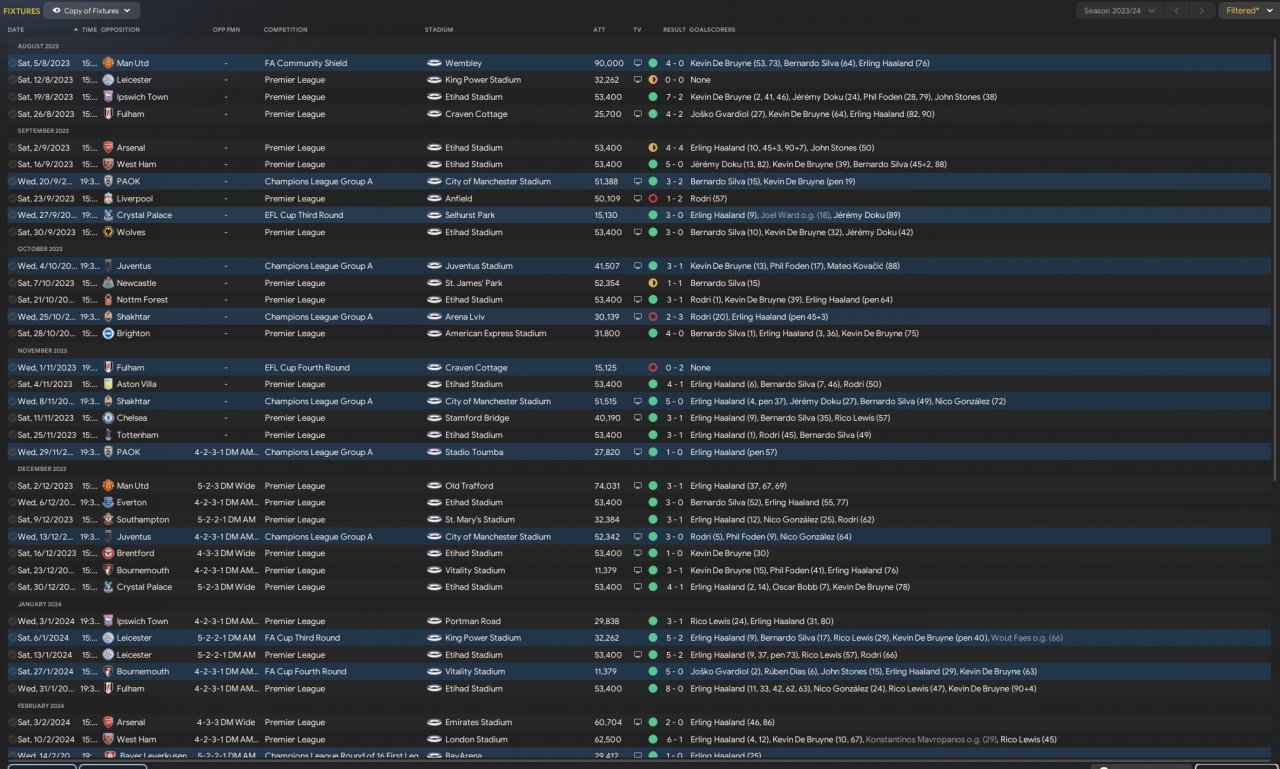This screenshot has height=769, width=1280.
Task: Click the Leicester badge on 12/8/2023 fixture
Action: click(x=108, y=80)
